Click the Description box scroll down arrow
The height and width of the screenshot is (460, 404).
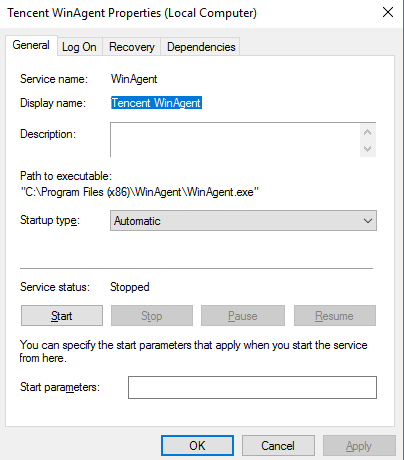pyautogui.click(x=368, y=148)
